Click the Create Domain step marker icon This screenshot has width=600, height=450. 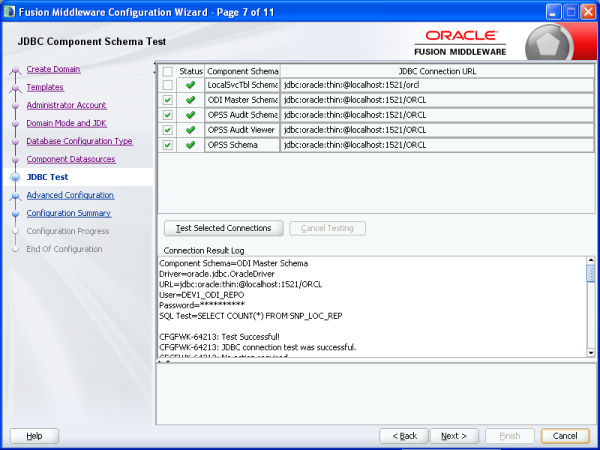14,70
